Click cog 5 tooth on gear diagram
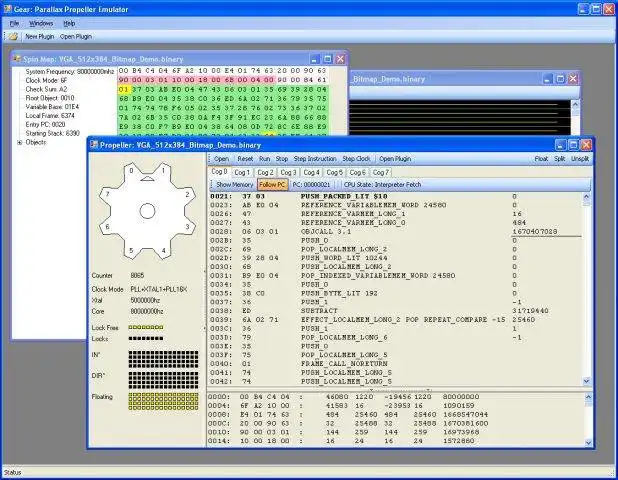618x480 pixels. point(131,250)
